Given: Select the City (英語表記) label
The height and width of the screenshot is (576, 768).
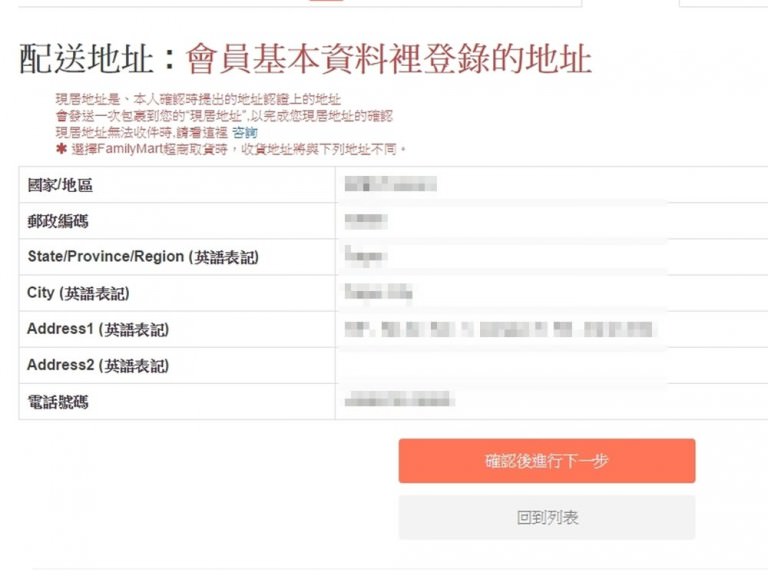Looking at the screenshot, I should pos(78,294).
